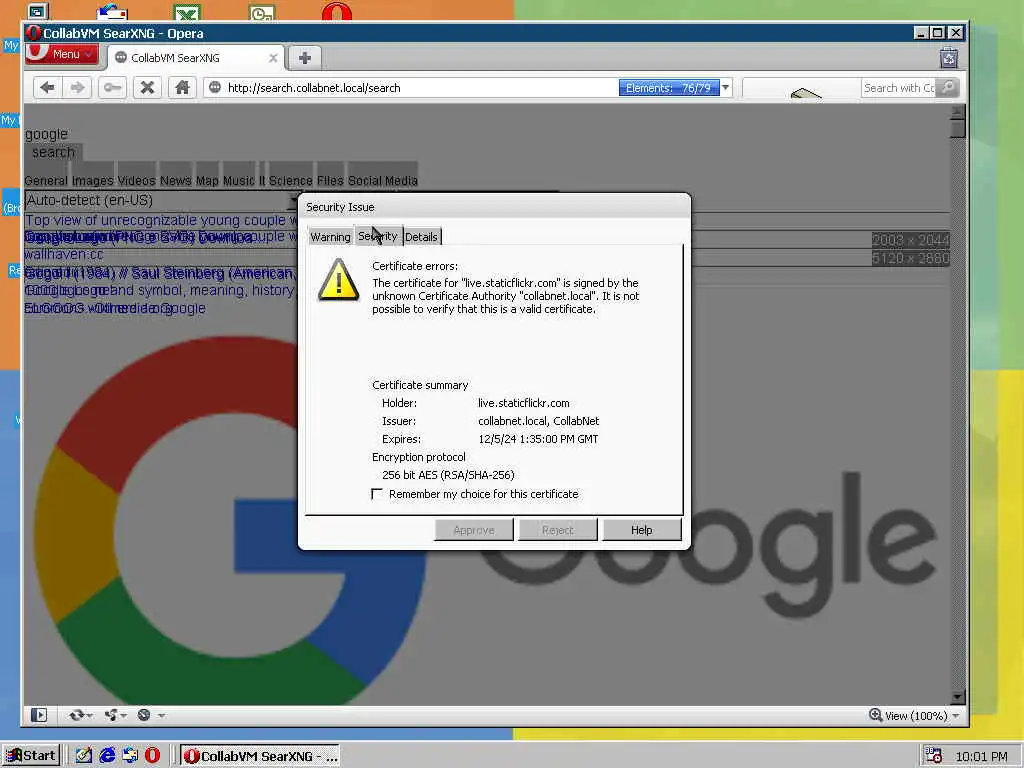1024x768 pixels.
Task: Check Remember my choice for this certificate
Action: pyautogui.click(x=377, y=494)
